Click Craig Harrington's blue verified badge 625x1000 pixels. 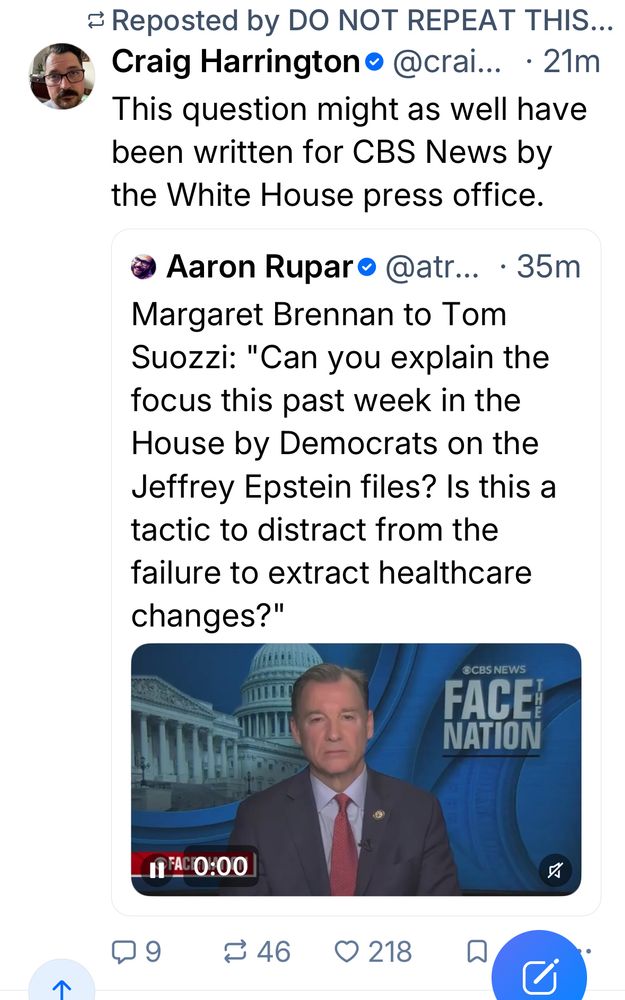375,61
